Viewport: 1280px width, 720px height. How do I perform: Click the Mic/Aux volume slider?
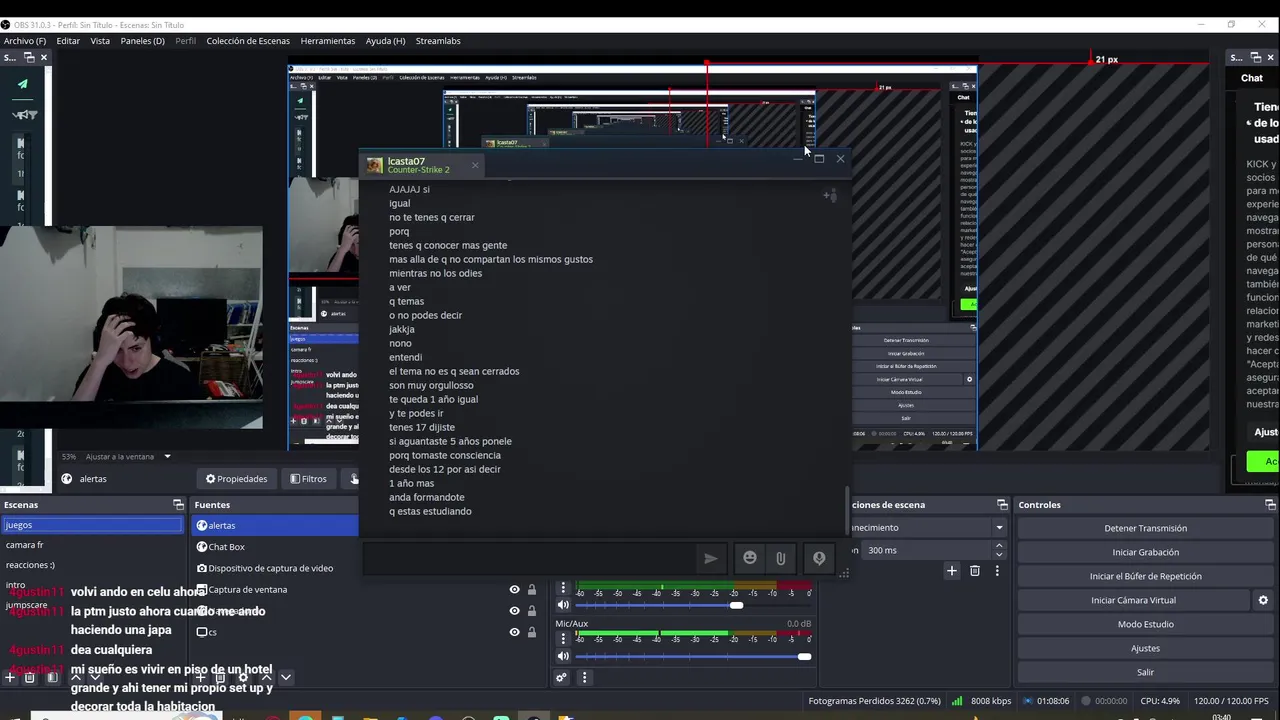point(694,656)
